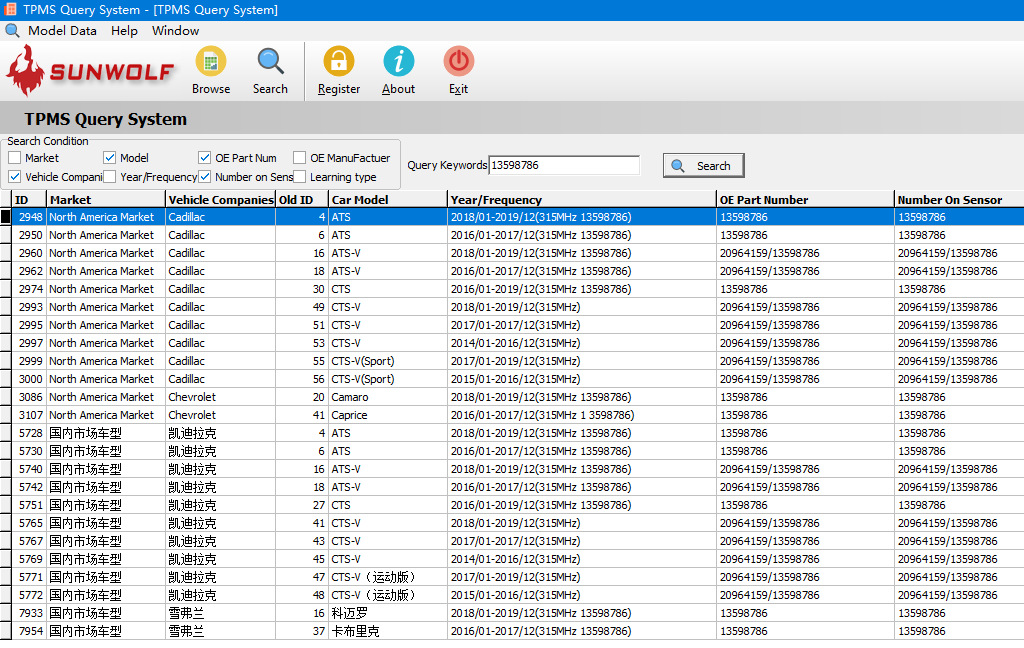Open the Window menu

(175, 31)
